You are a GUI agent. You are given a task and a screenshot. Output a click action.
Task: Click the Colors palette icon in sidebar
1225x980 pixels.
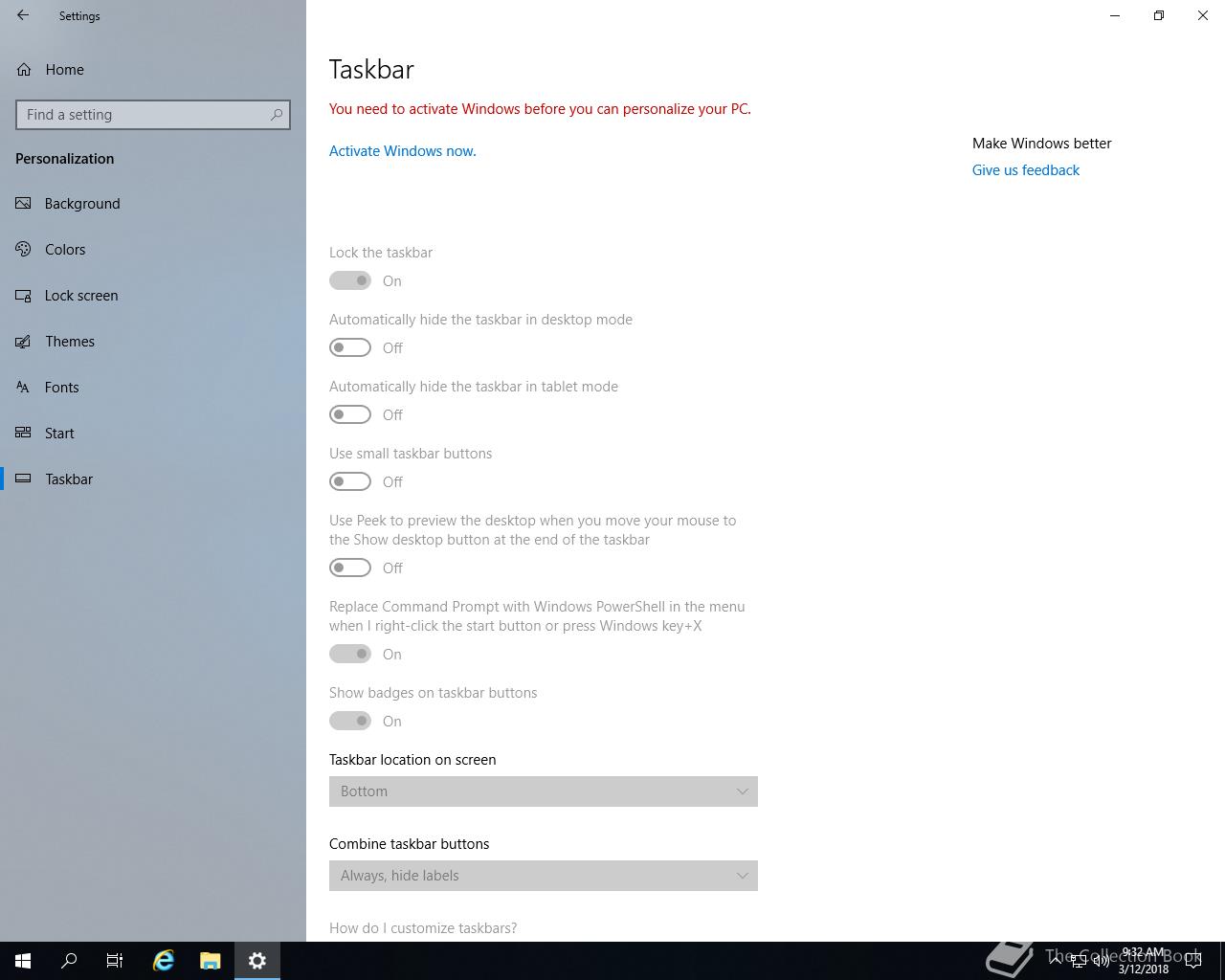tap(23, 249)
